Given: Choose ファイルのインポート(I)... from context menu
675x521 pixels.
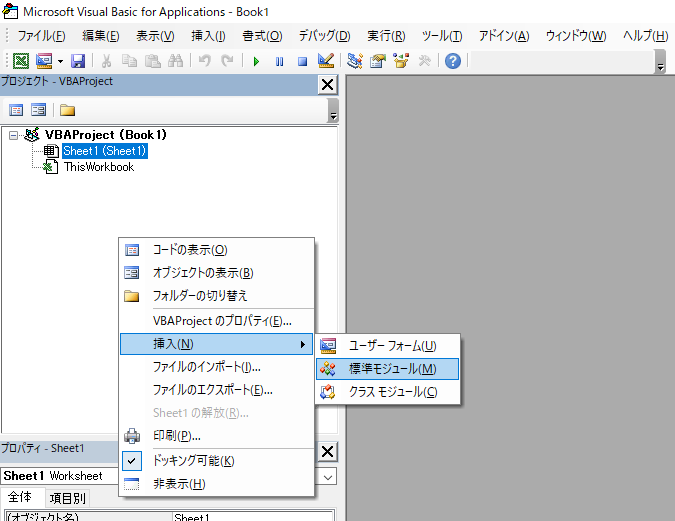Looking at the screenshot, I should pos(217,367).
